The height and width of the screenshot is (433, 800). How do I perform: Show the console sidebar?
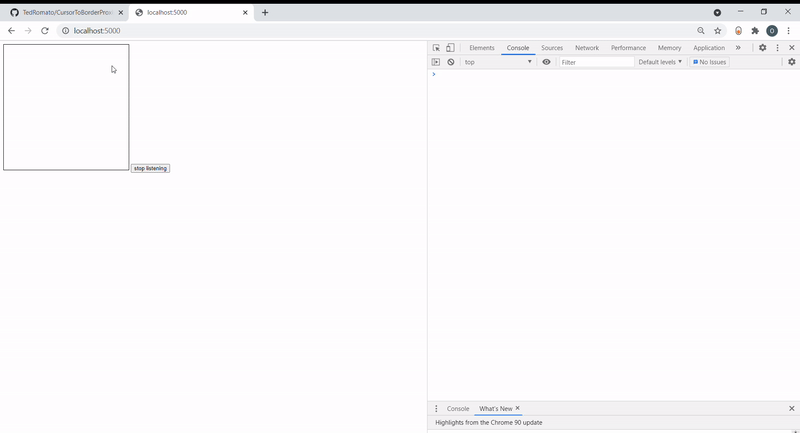click(436, 62)
